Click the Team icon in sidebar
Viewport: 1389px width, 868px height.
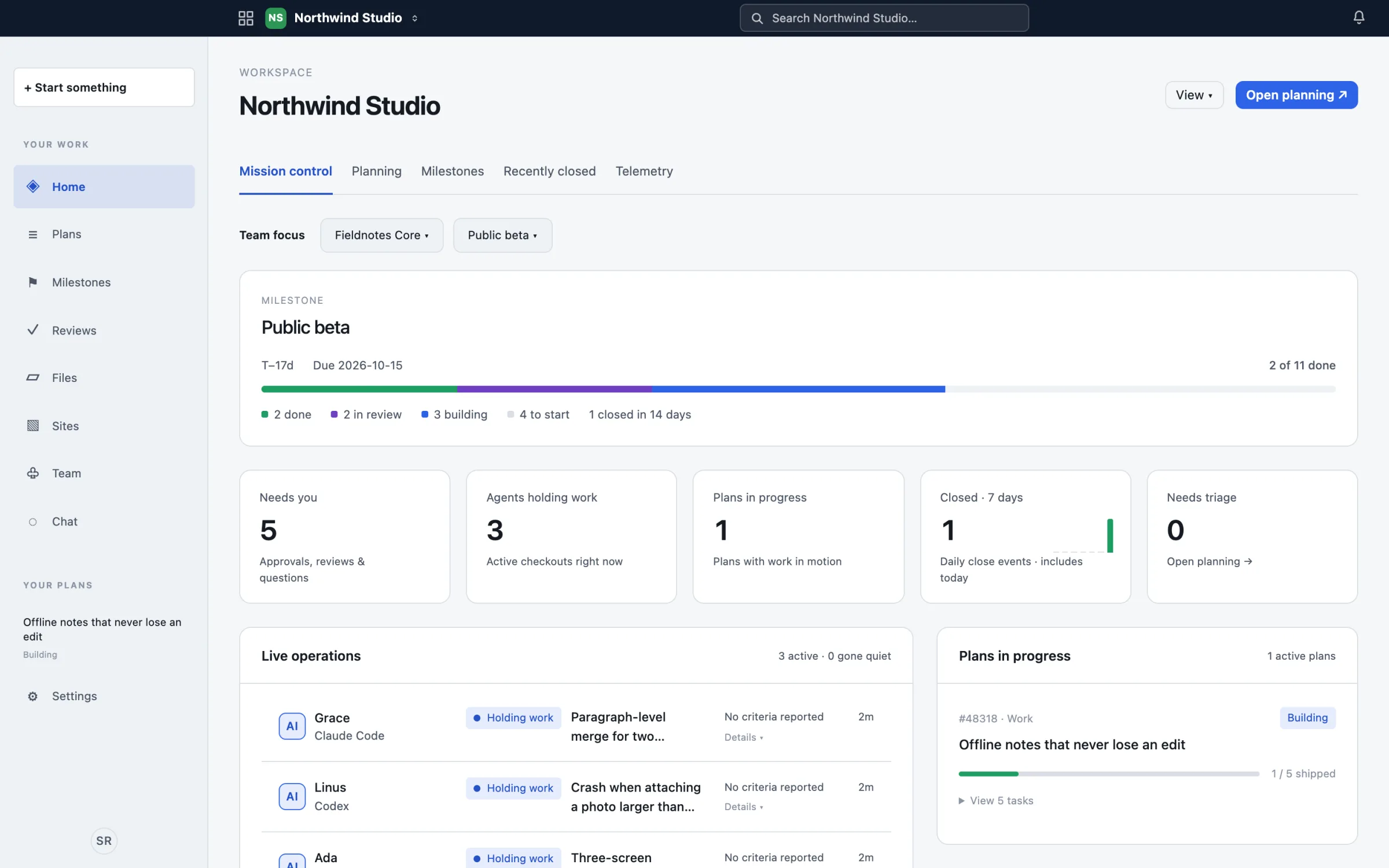pyautogui.click(x=33, y=473)
